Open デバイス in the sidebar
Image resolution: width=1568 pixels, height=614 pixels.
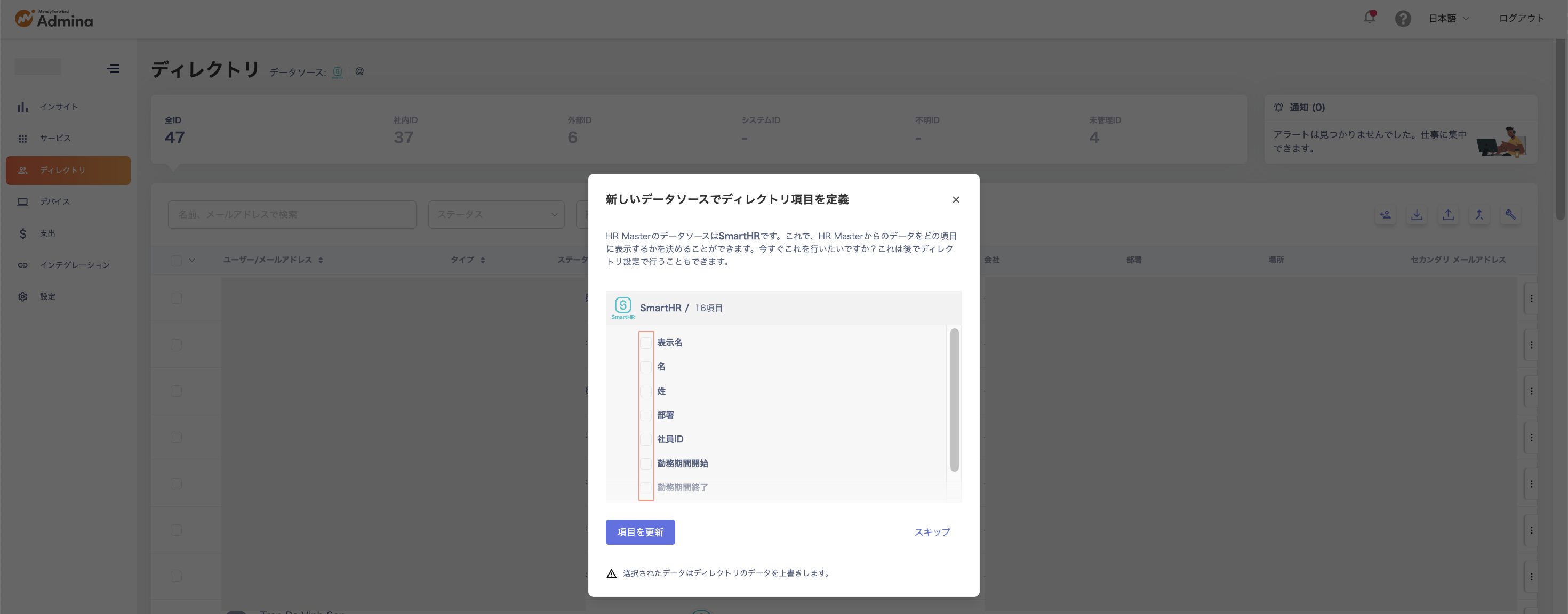point(68,201)
